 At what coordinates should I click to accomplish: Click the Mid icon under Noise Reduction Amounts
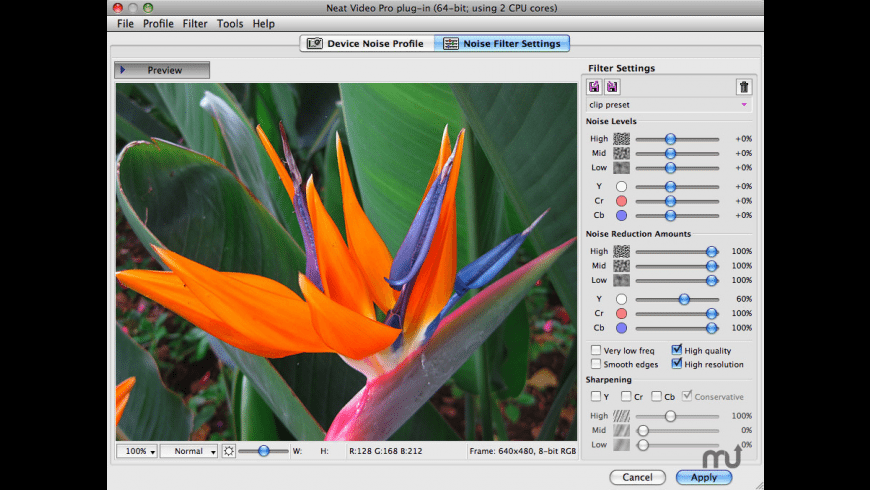[621, 266]
